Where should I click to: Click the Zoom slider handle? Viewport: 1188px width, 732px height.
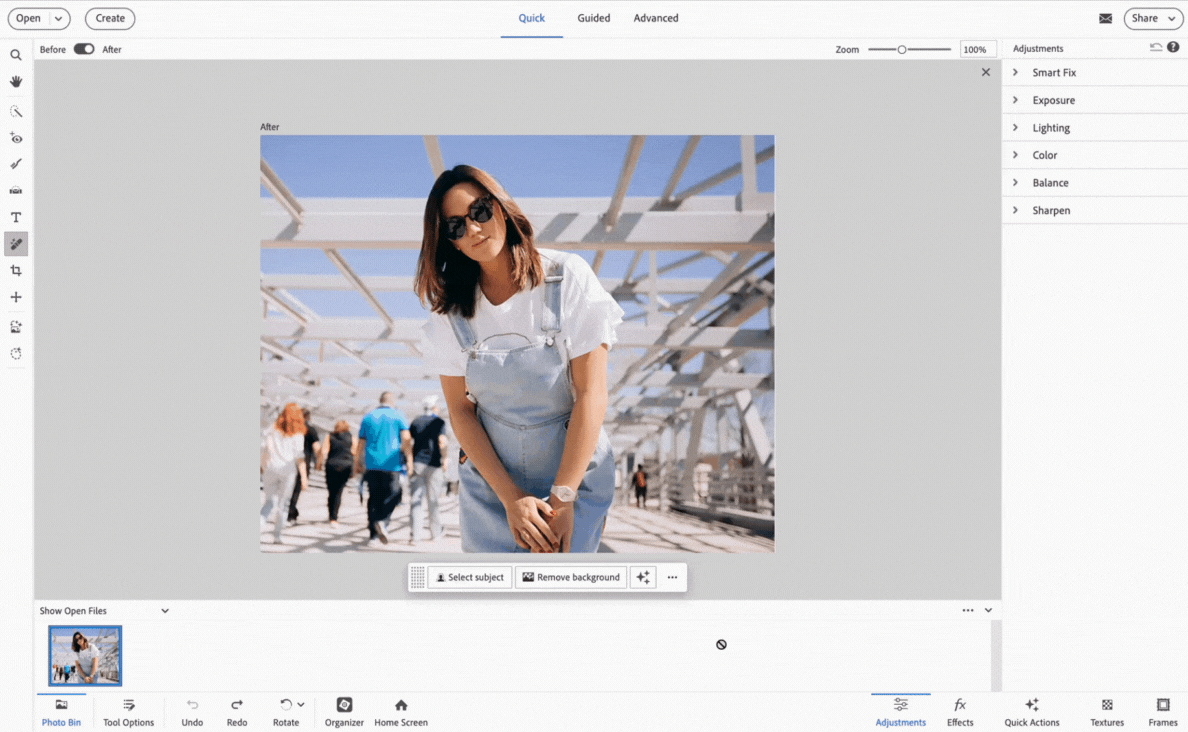[901, 49]
